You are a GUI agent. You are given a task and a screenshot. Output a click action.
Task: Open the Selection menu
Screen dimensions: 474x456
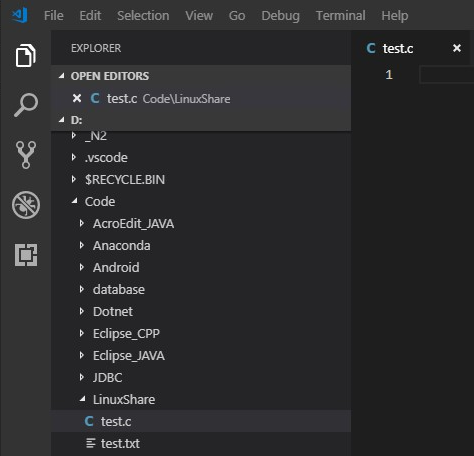143,16
